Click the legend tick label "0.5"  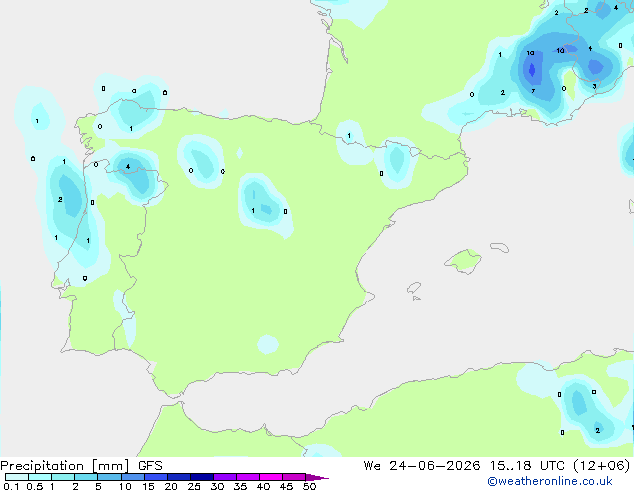click(34, 486)
